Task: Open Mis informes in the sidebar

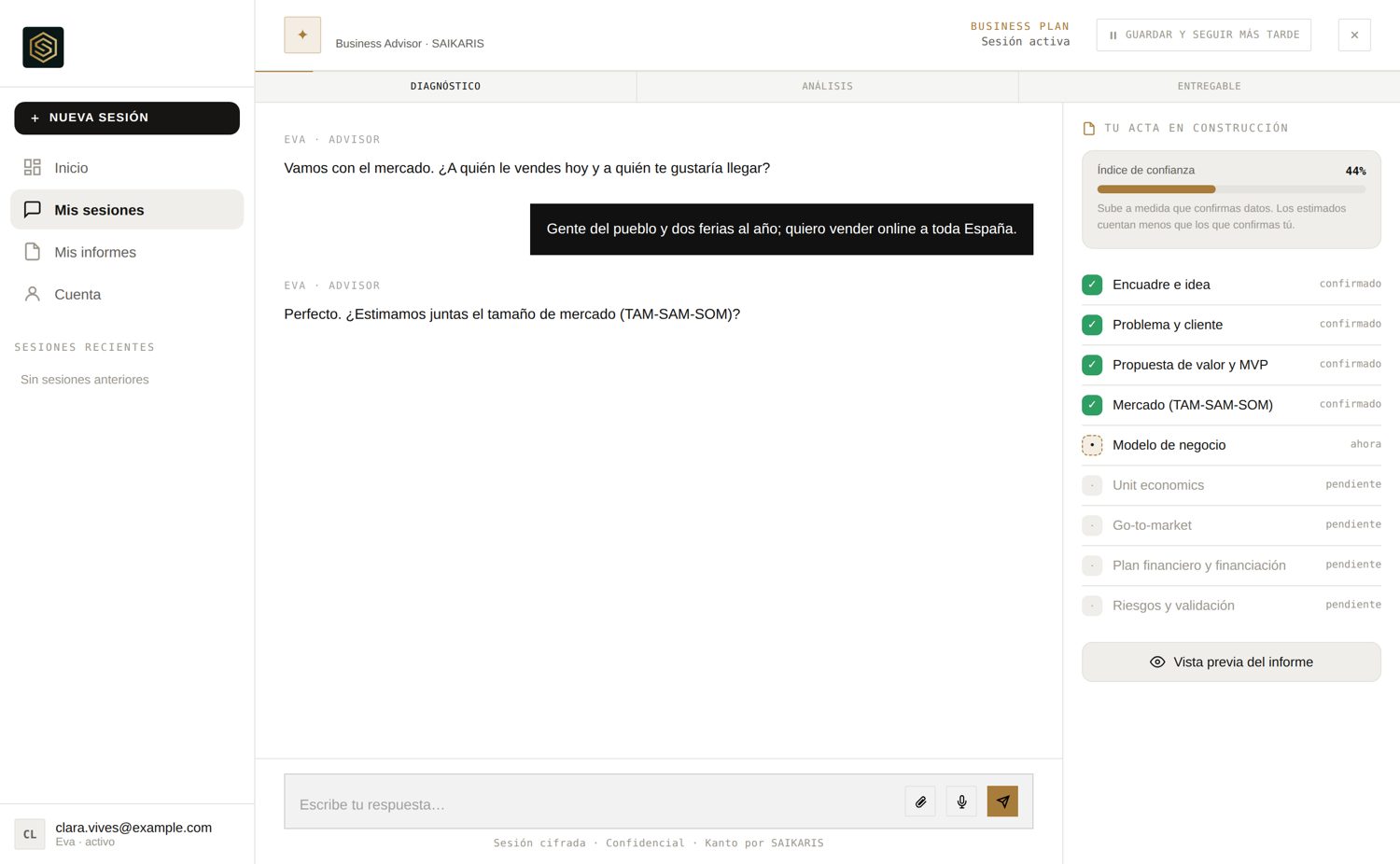Action: [x=127, y=252]
